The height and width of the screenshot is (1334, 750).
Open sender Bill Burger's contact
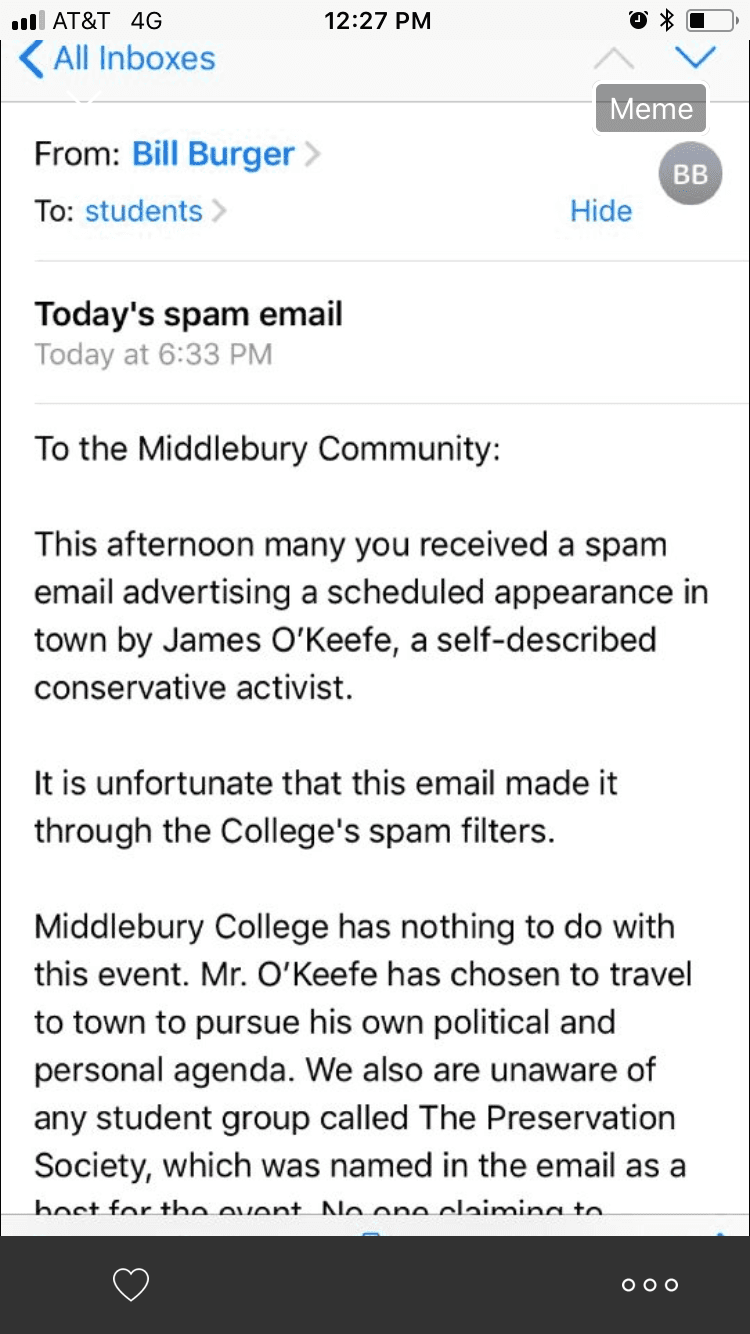(213, 154)
